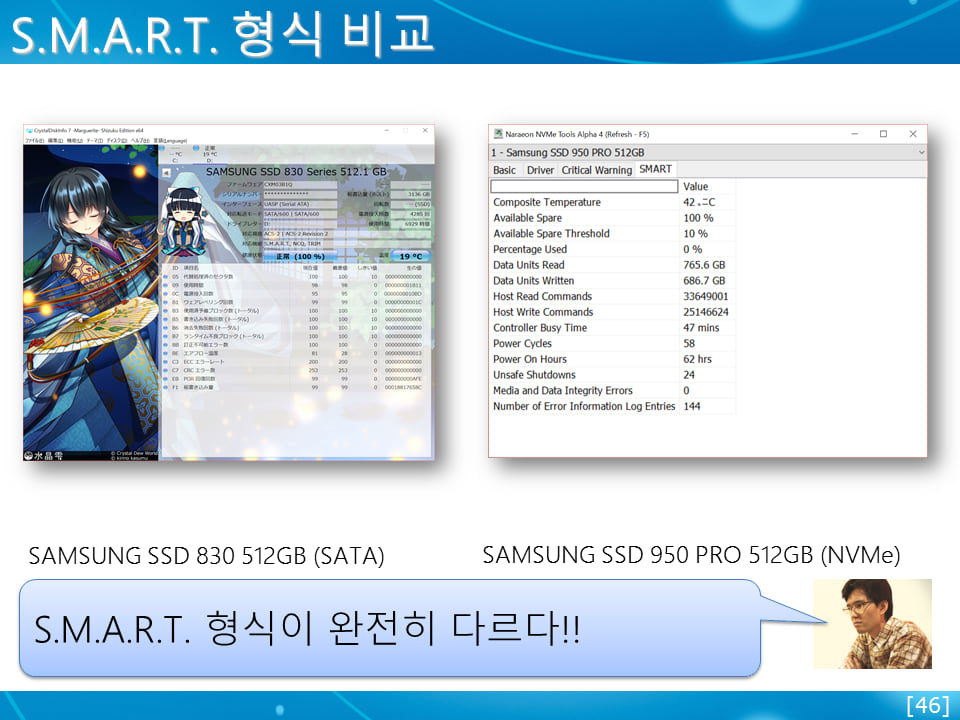Open the ファイル(F) menu in CrystalDiskInfo
The image size is (960, 720).
tap(34, 141)
